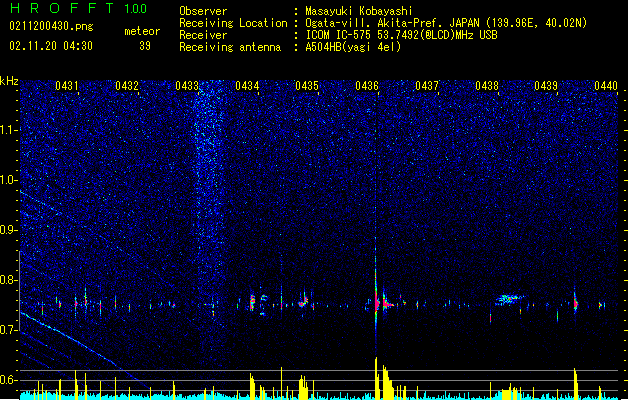Click the date stamp 02.11.20 04:30
629x400 pixels.
point(51,46)
